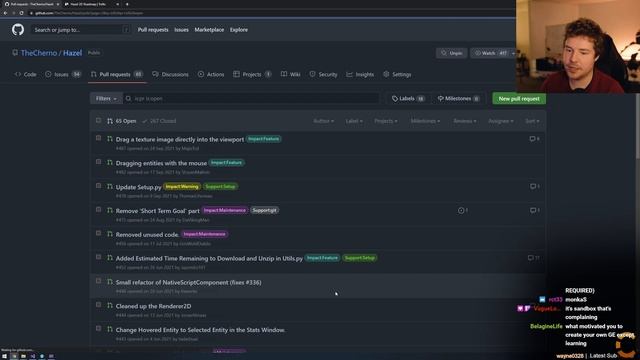Open the Filters dropdown
Screen dimensions: 640x360
click(x=106, y=98)
